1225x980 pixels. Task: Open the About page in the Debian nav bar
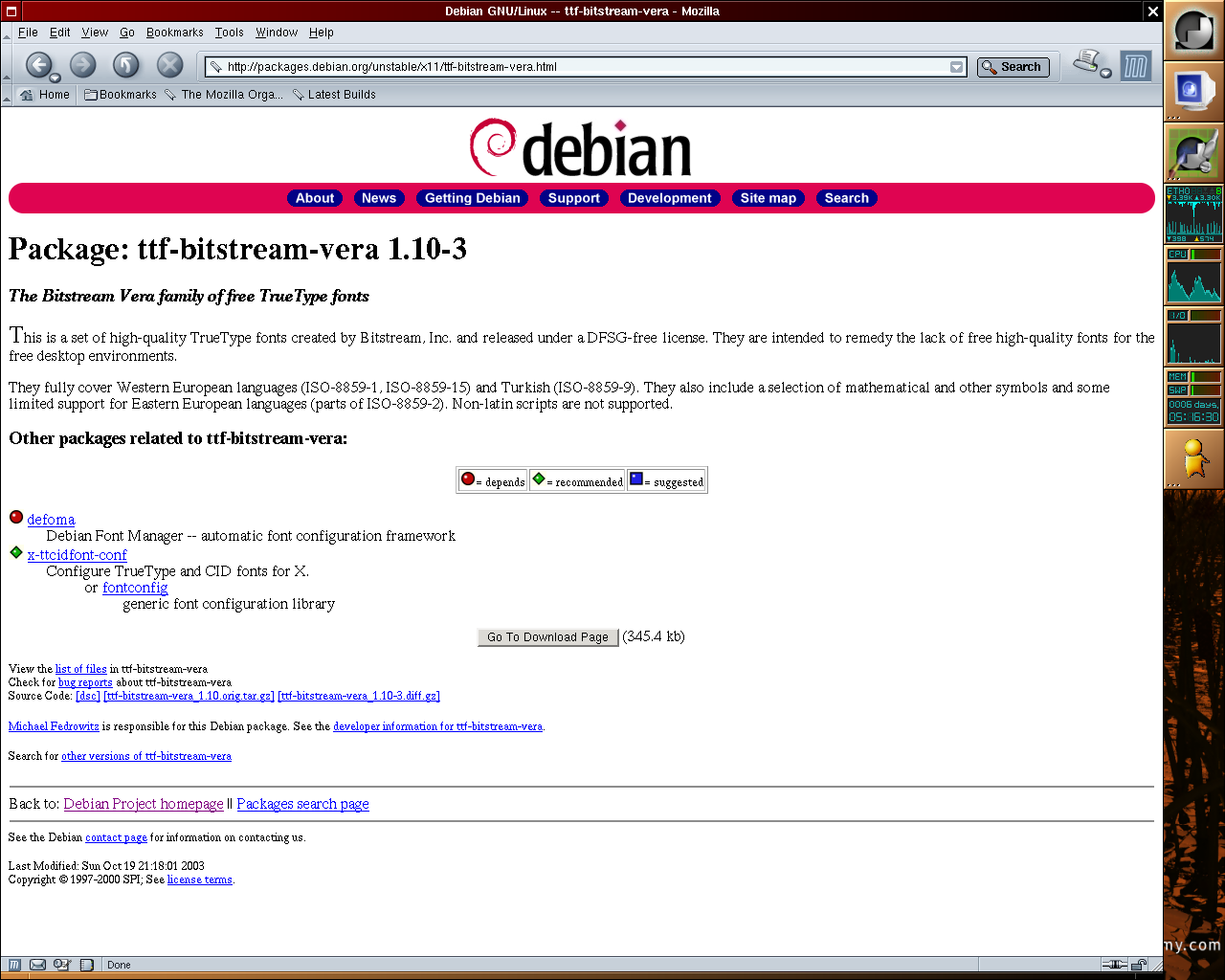click(315, 198)
